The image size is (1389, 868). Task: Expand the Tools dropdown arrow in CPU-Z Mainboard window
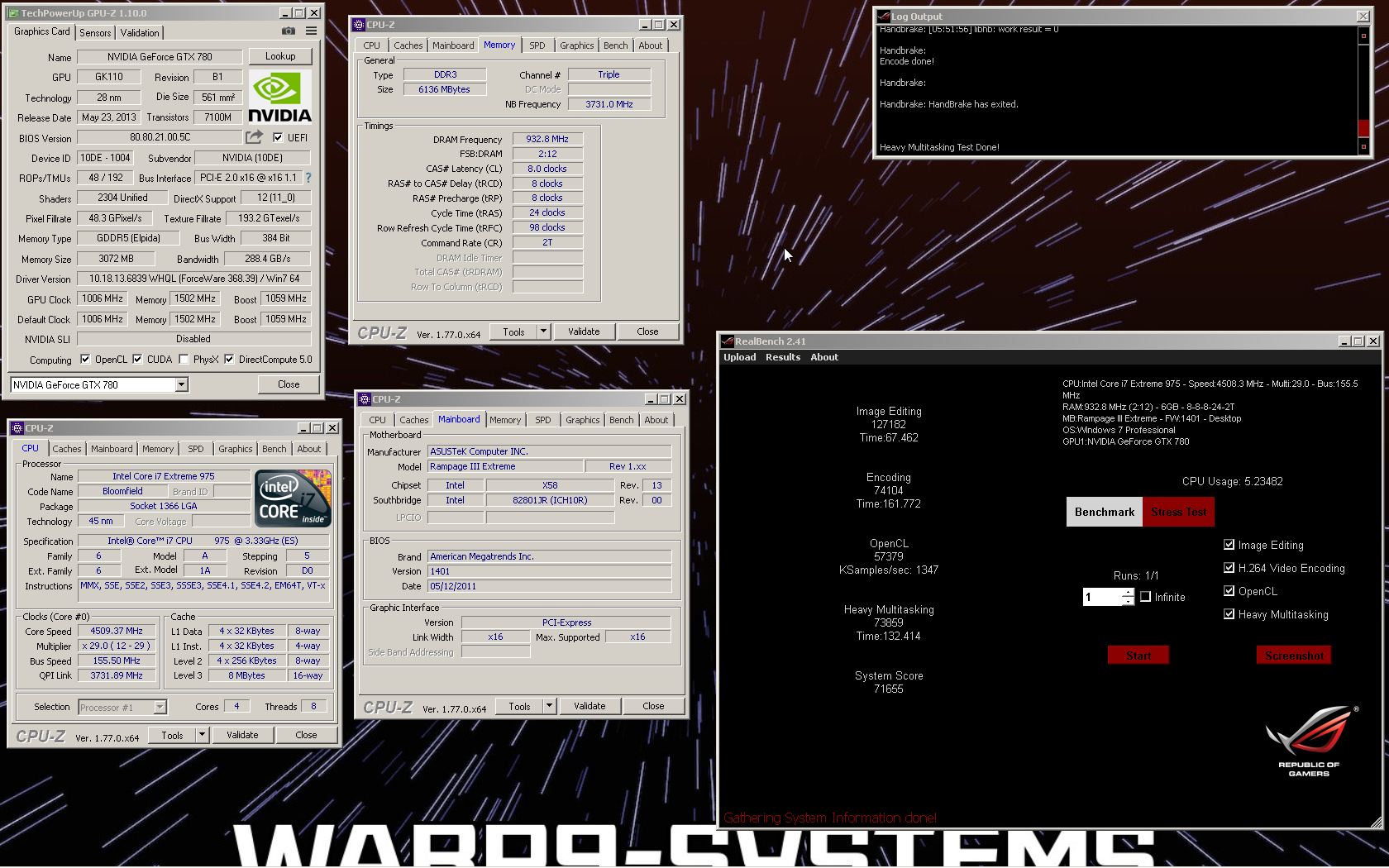pos(549,706)
